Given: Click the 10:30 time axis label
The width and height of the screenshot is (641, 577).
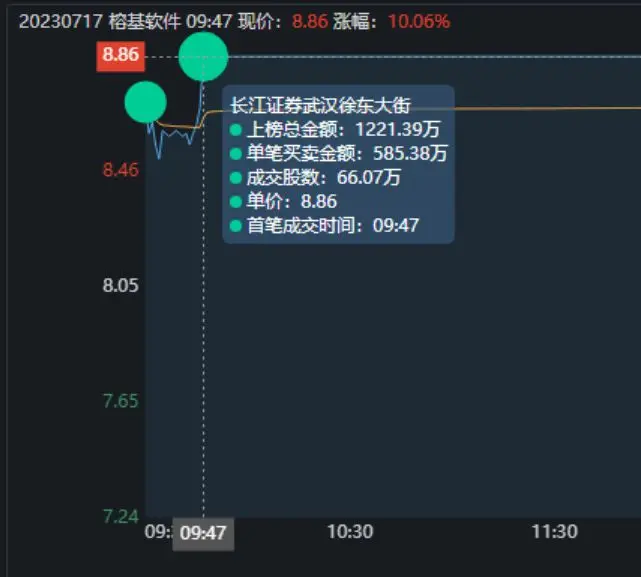Looking at the screenshot, I should (350, 532).
